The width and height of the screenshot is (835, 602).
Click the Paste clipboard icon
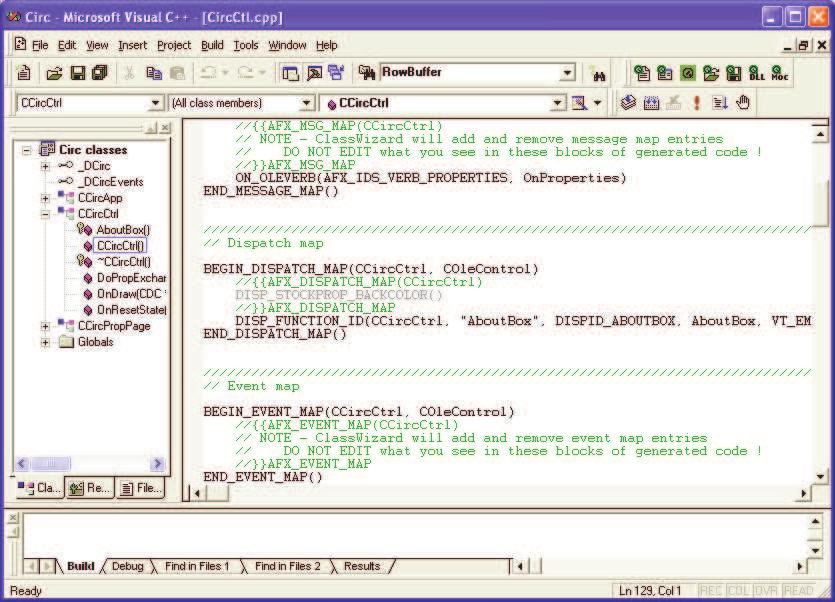click(177, 73)
